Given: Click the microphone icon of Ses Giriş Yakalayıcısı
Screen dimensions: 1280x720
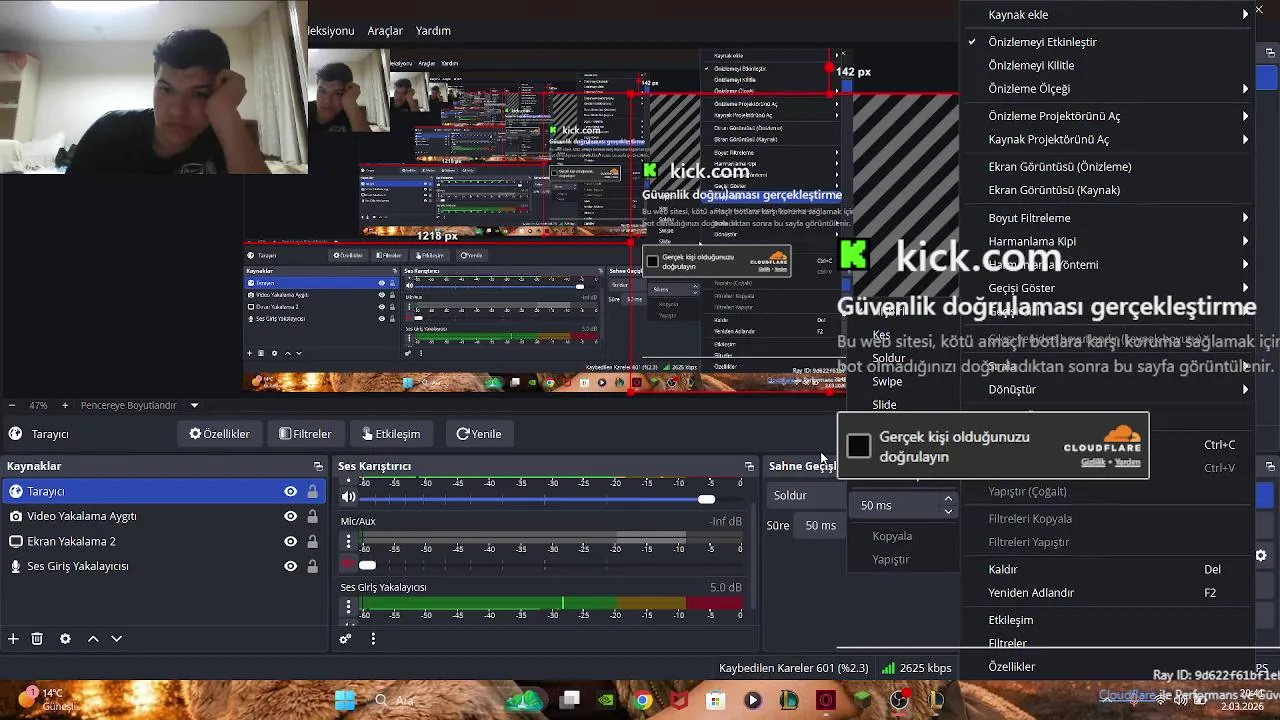Looking at the screenshot, I should point(15,566).
